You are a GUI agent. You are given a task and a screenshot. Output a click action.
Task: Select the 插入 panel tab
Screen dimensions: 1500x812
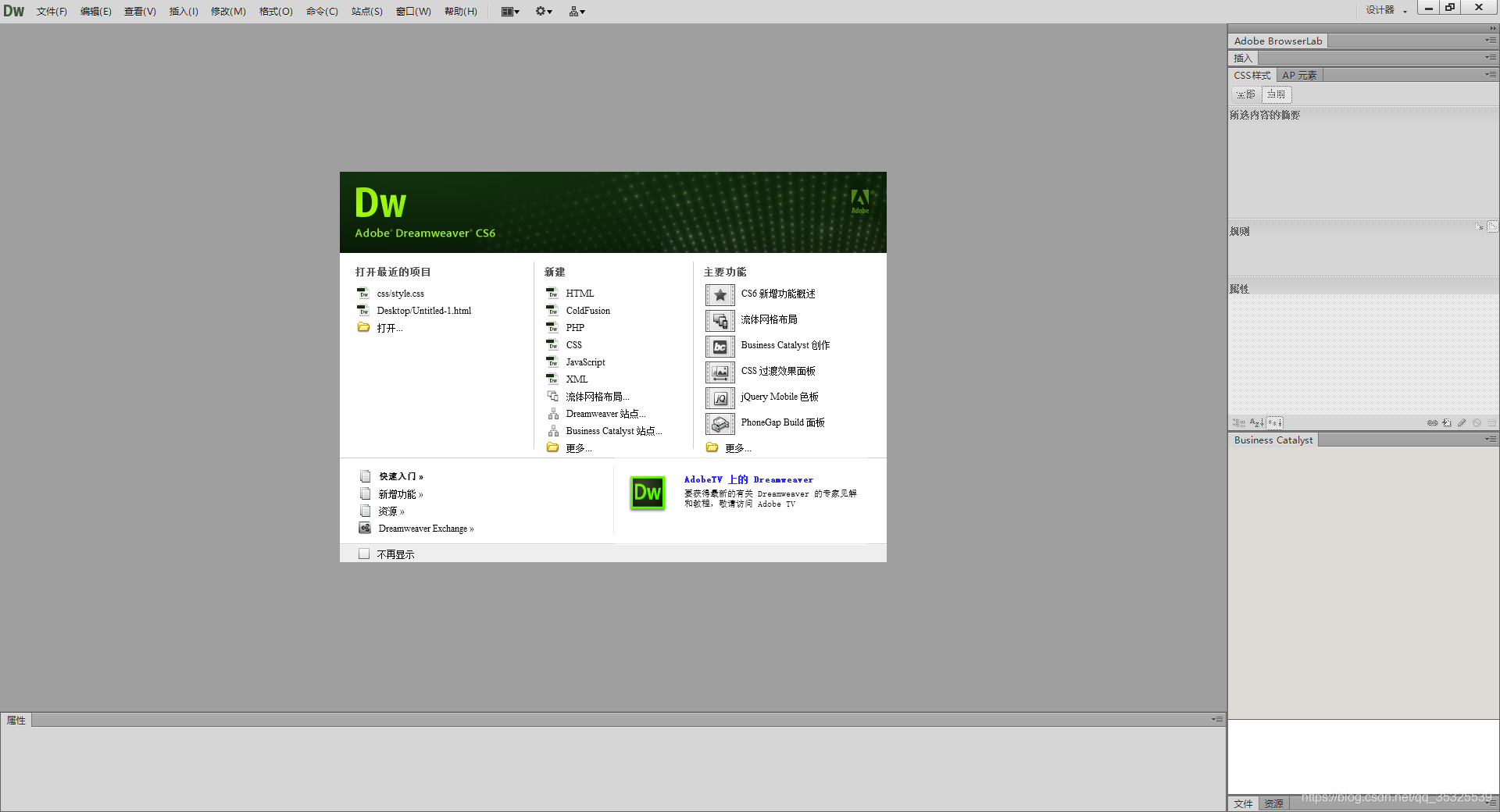coord(1242,58)
